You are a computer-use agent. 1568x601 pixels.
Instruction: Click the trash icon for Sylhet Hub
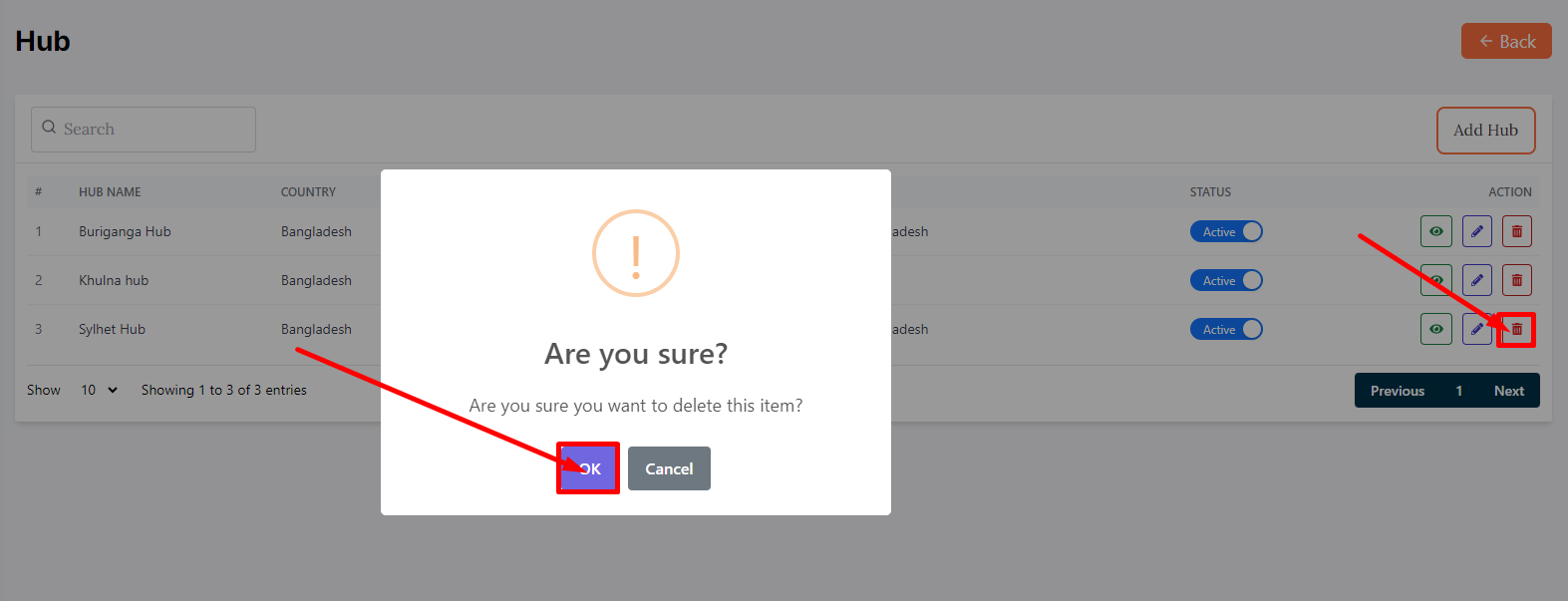[1516, 329]
